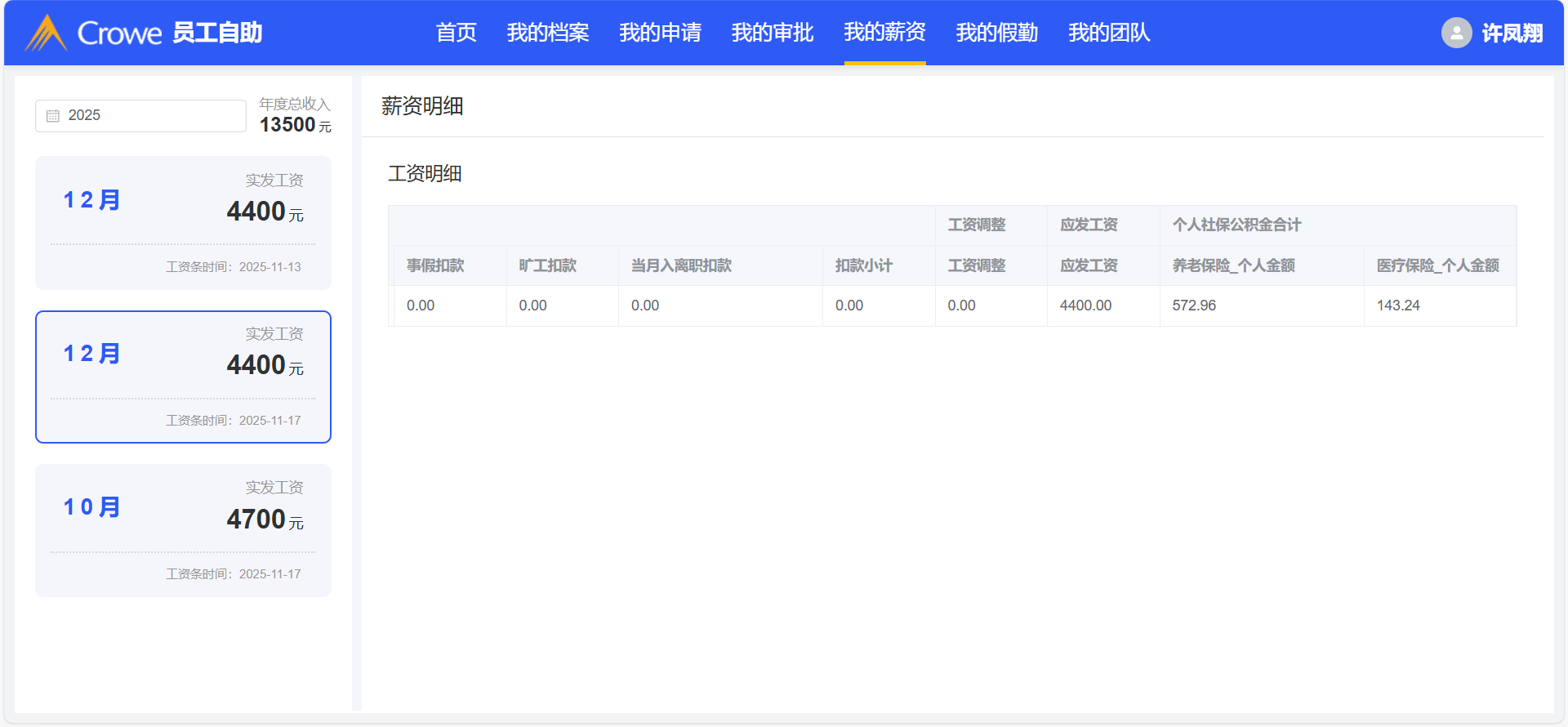Select 我的薪资 navigation tab
The width and height of the screenshot is (1568, 727).
click(884, 33)
